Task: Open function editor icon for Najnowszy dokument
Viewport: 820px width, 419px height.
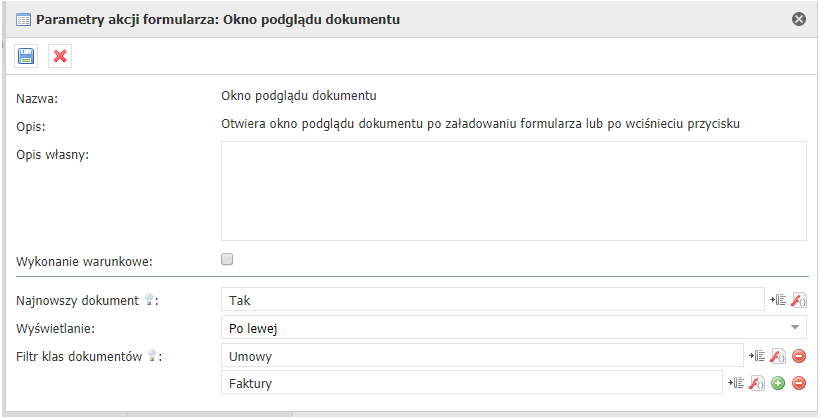Action: click(798, 299)
